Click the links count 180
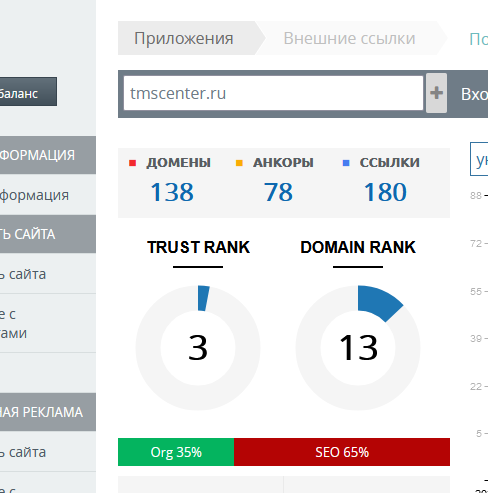The image size is (488, 493). coord(385,192)
